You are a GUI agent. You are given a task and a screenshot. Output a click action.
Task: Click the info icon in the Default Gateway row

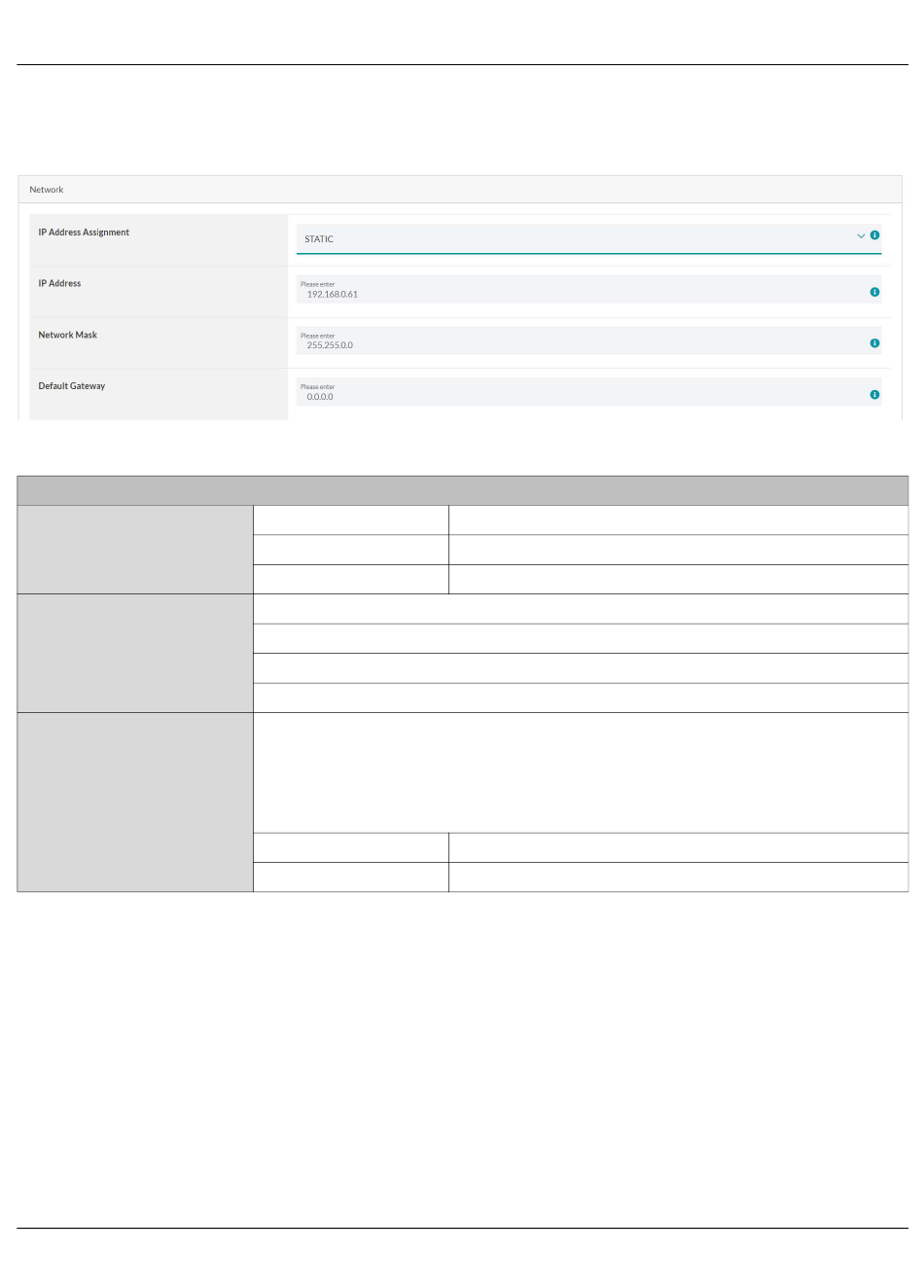[x=874, y=395]
